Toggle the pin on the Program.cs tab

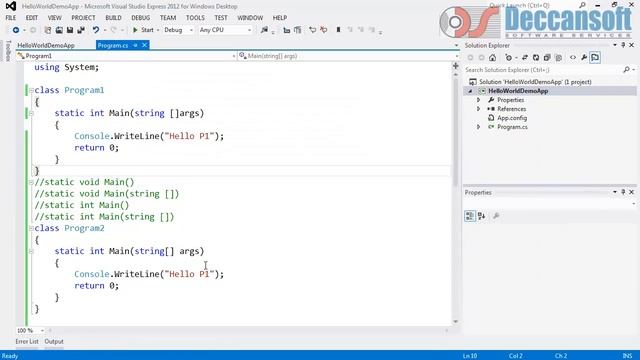[x=136, y=45]
